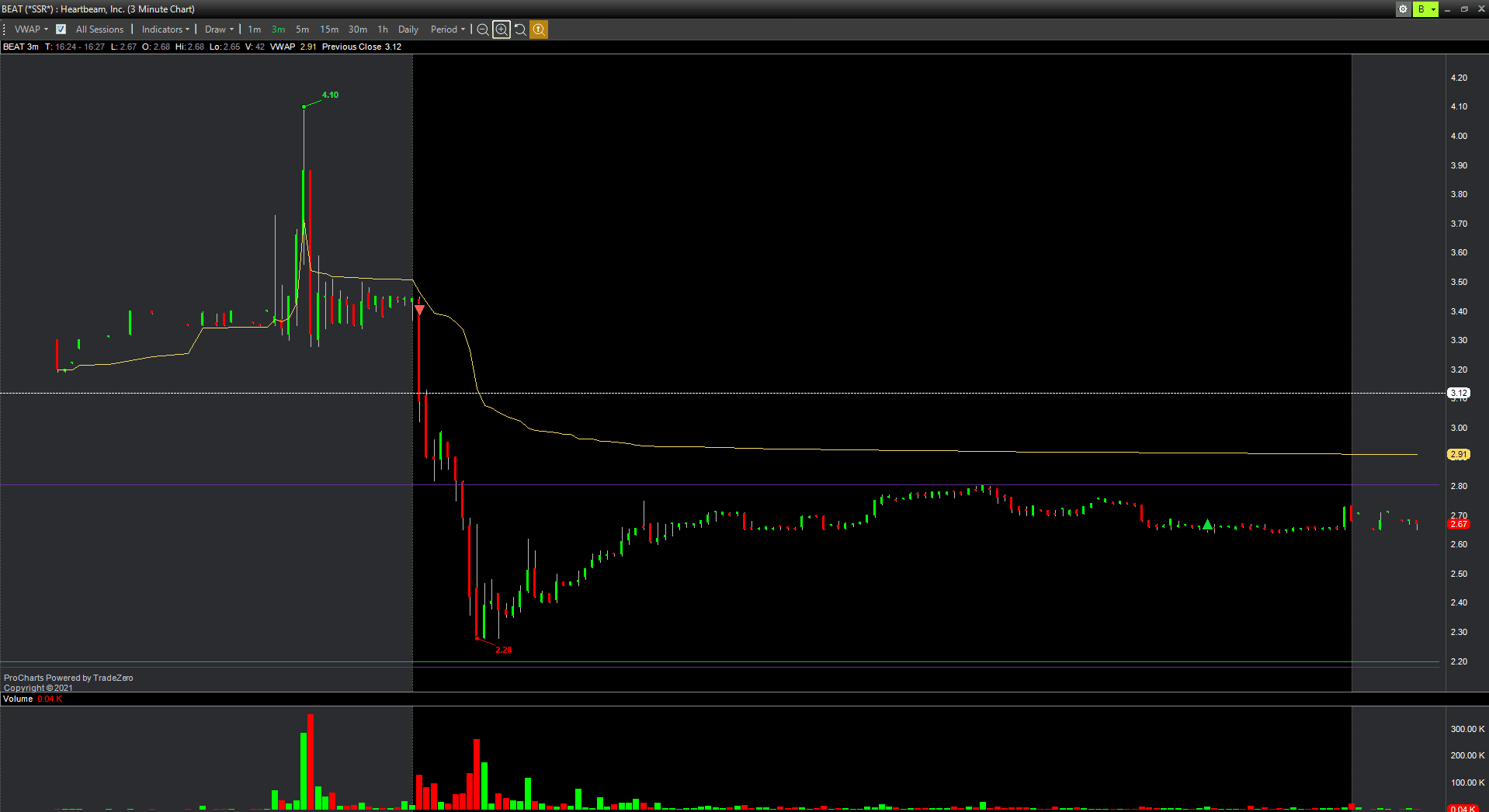Screen dimensions: 1489x812
Task: Click the BEAT 3m symbol label
Action: pyautogui.click(x=21, y=47)
